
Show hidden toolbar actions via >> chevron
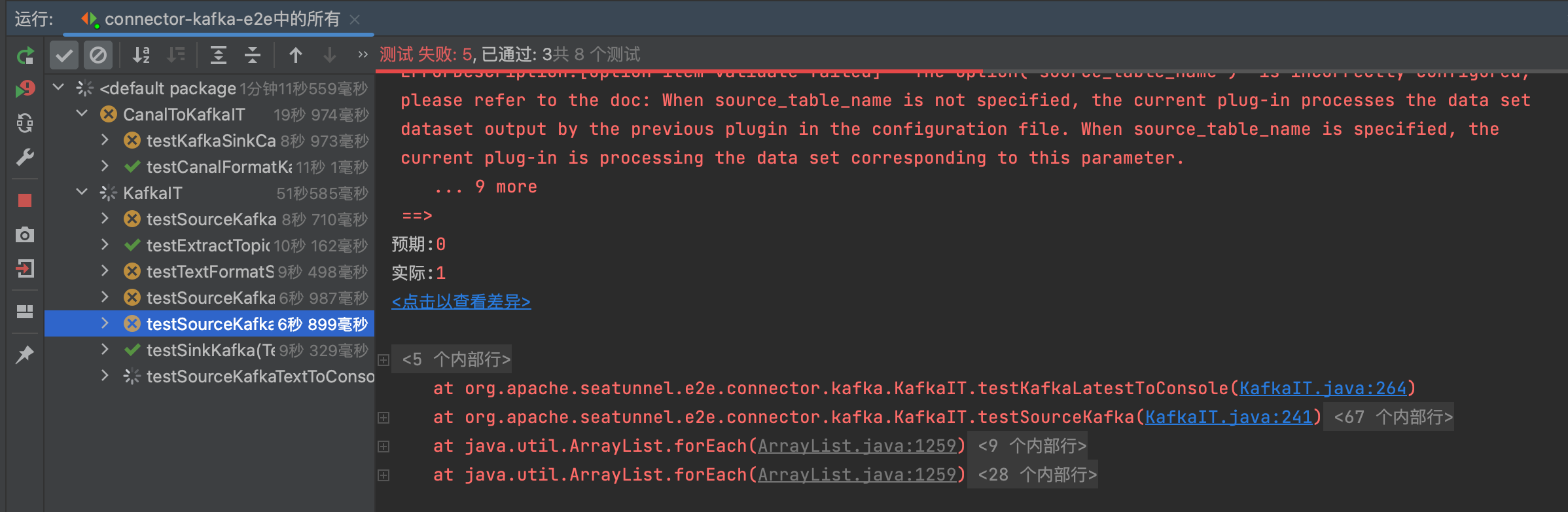tap(362, 55)
